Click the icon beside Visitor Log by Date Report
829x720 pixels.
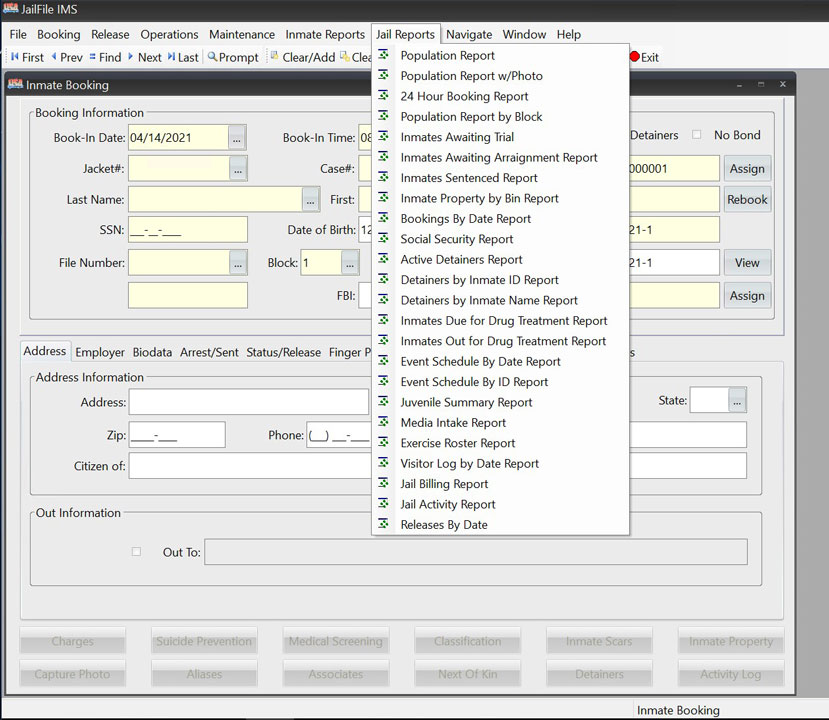coord(383,463)
